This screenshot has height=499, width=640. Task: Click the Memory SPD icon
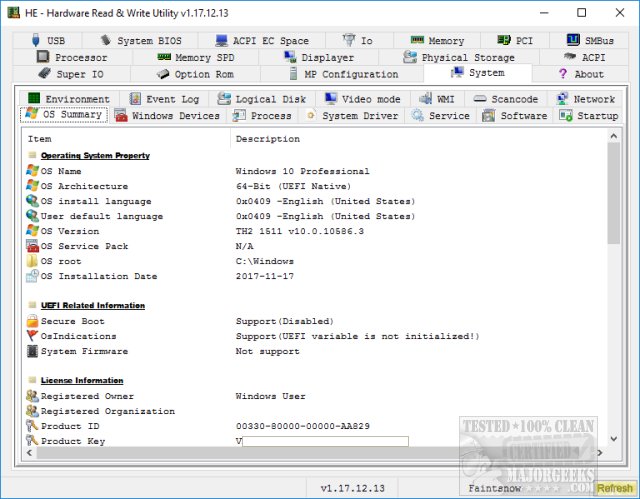point(164,57)
